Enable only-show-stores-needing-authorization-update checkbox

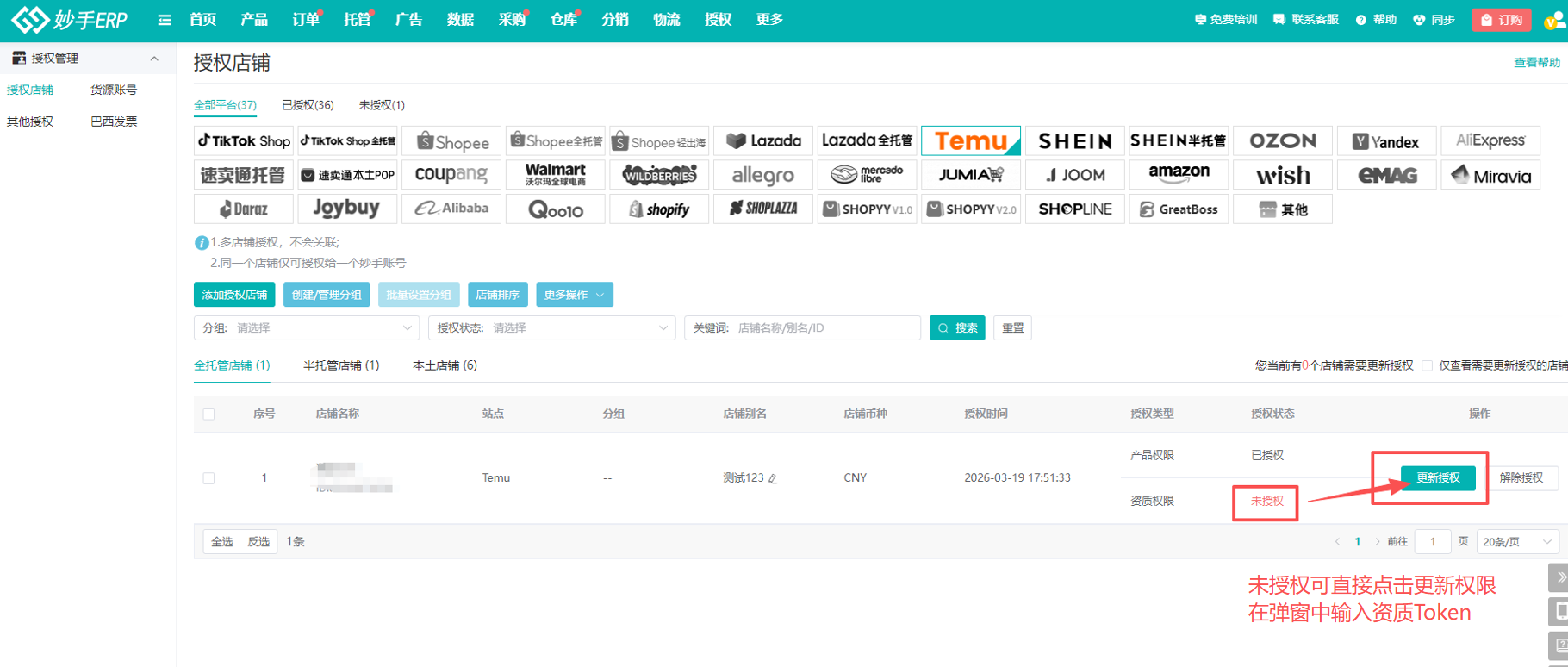click(x=1427, y=365)
